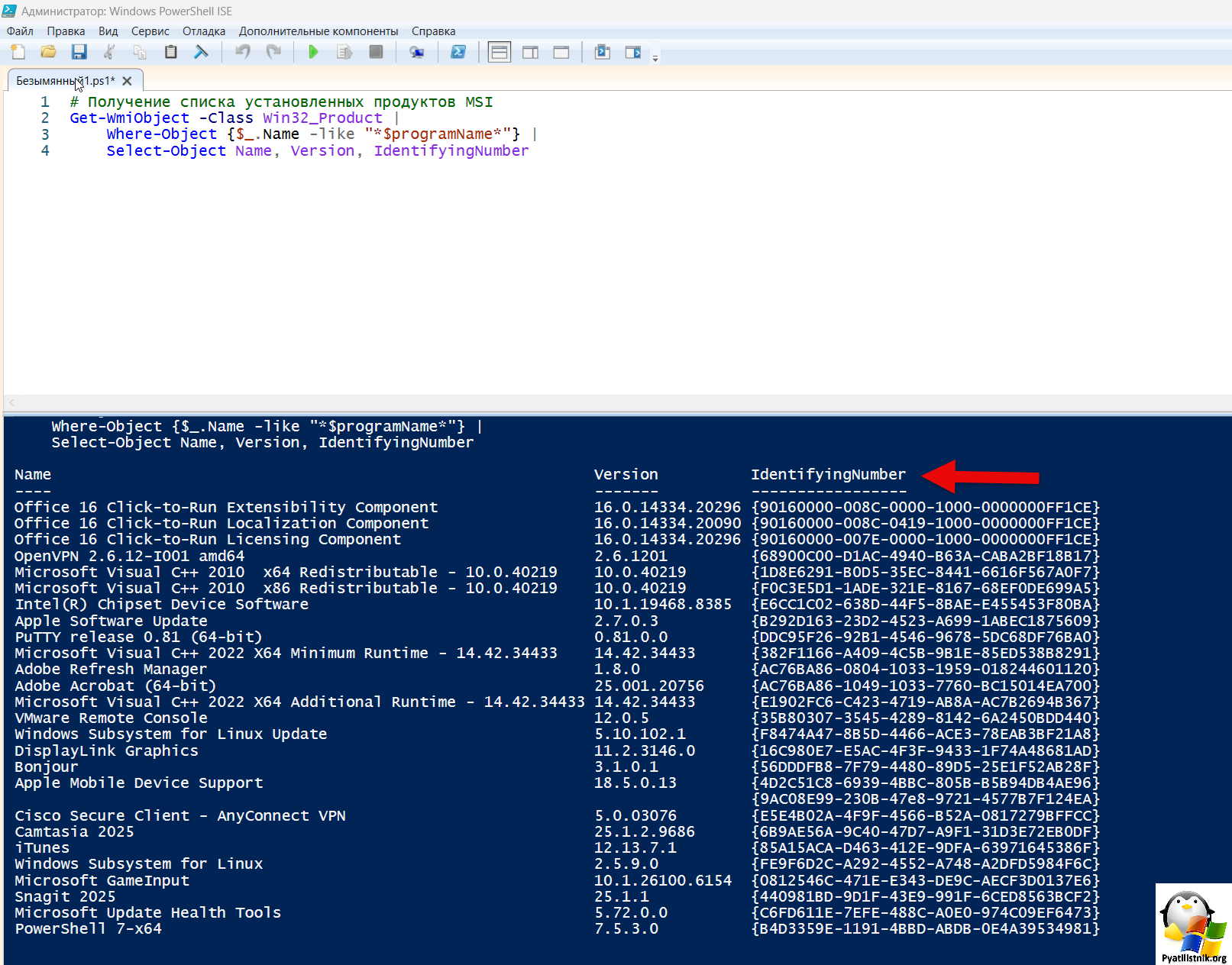Image resolution: width=1232 pixels, height=965 pixels.
Task: Open the Справка menu
Action: click(x=433, y=31)
